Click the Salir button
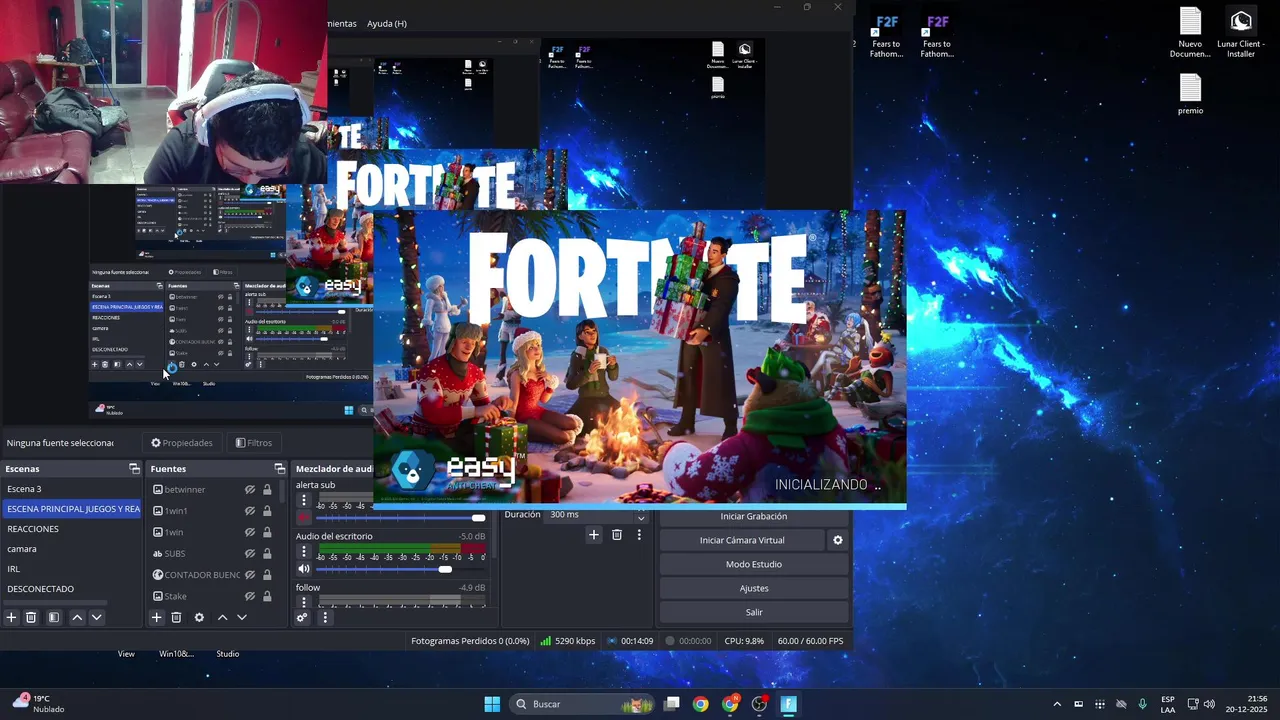 click(x=754, y=612)
